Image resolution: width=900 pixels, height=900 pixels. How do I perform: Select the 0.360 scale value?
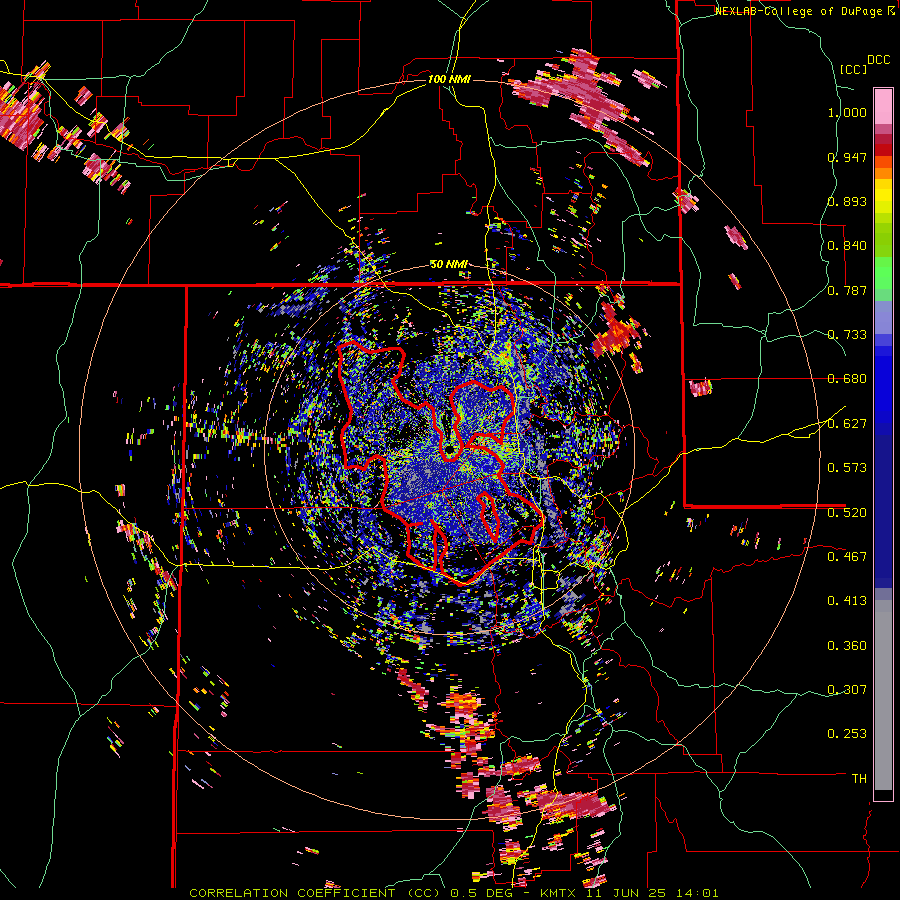(x=847, y=646)
